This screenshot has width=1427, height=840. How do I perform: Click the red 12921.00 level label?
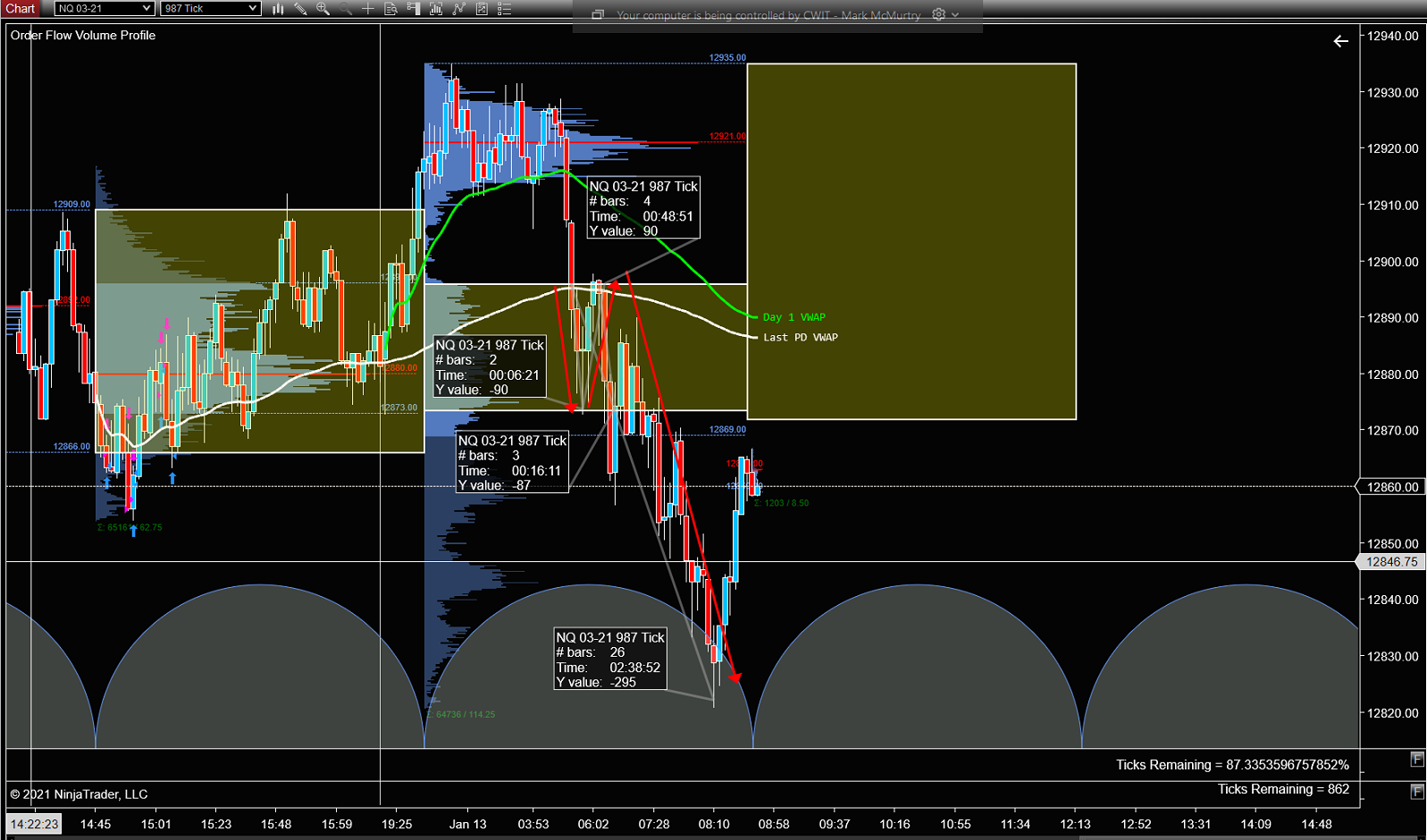727,137
